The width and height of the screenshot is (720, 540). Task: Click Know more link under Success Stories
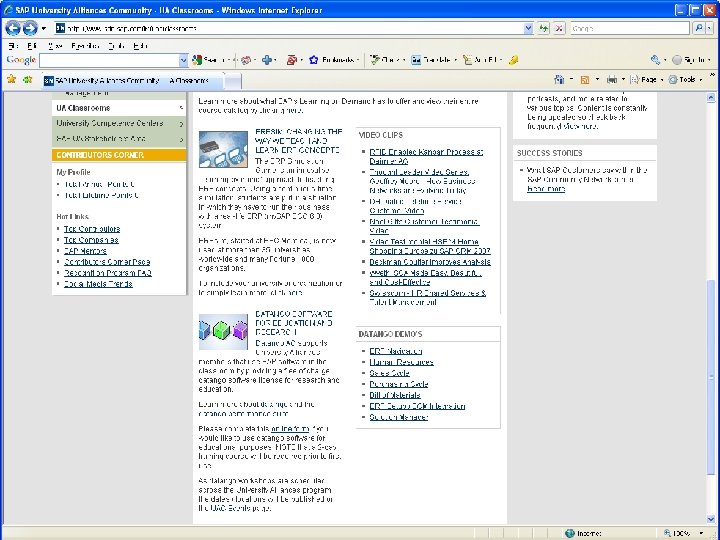pos(546,189)
